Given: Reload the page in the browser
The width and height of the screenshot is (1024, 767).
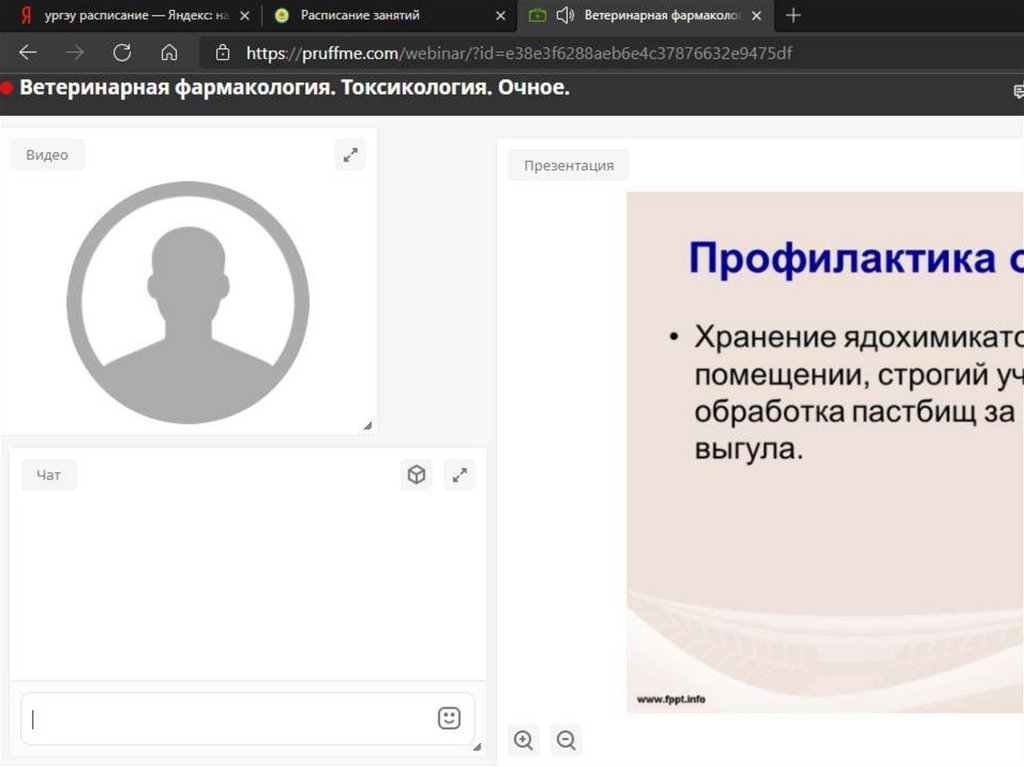Looking at the screenshot, I should [x=122, y=53].
